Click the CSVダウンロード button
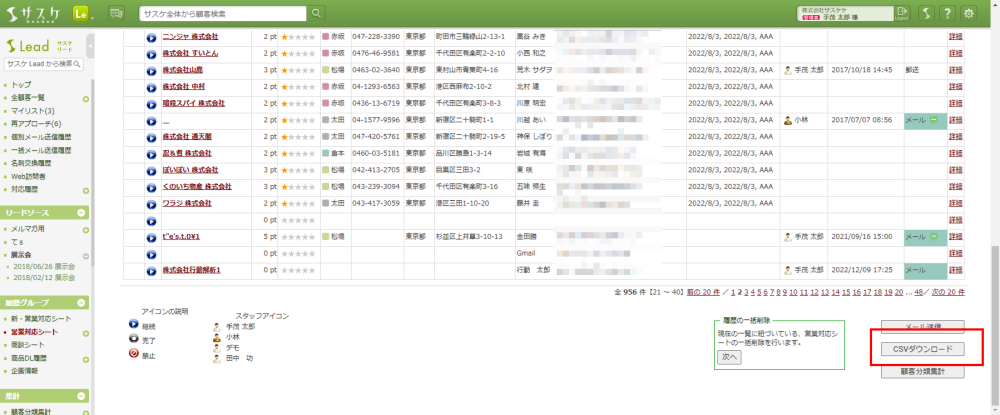This screenshot has width=1000, height=415. (x=923, y=349)
